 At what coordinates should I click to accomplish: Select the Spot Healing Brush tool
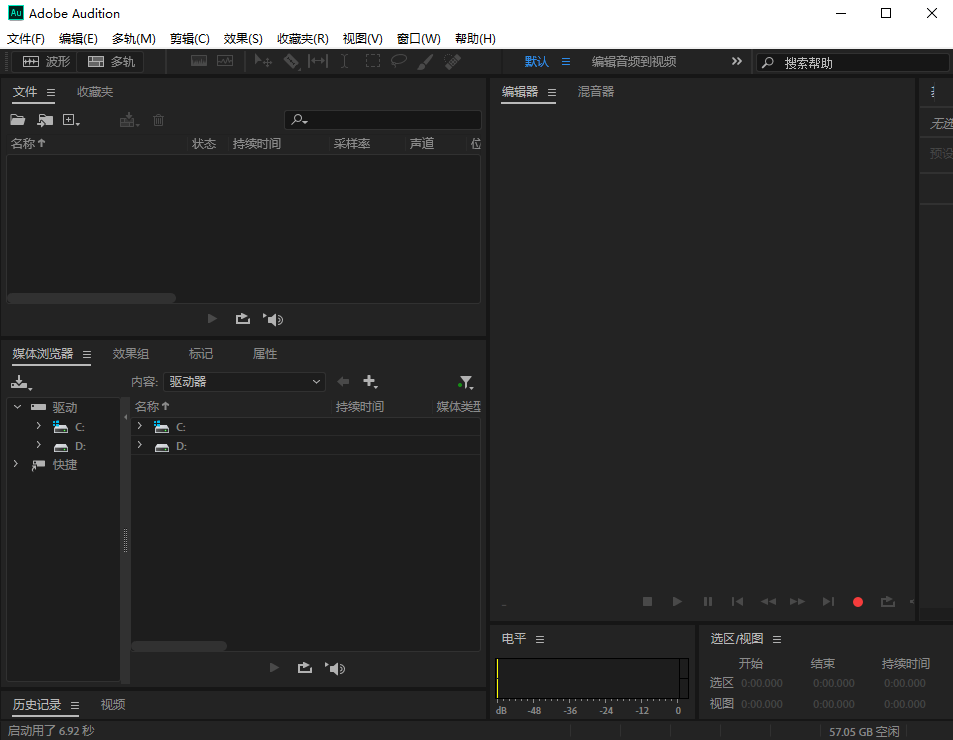tap(452, 61)
